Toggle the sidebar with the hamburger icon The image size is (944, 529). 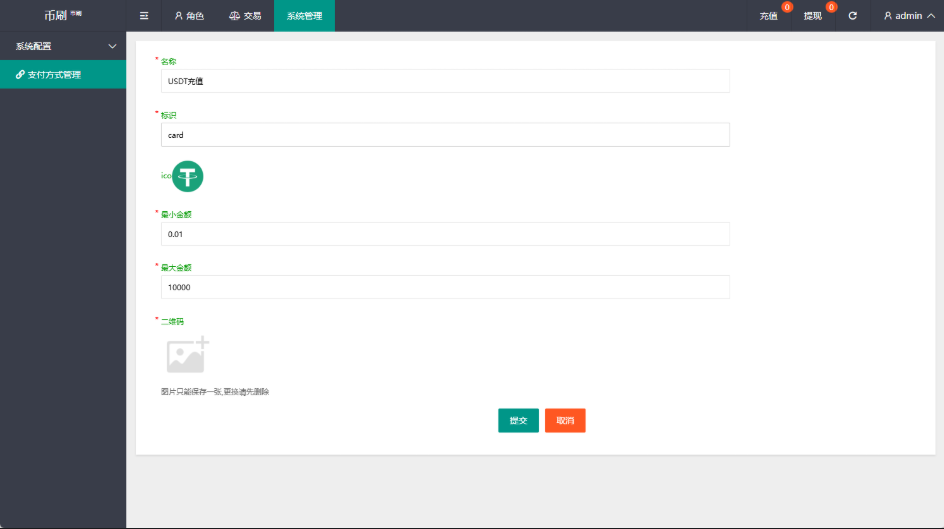point(144,16)
